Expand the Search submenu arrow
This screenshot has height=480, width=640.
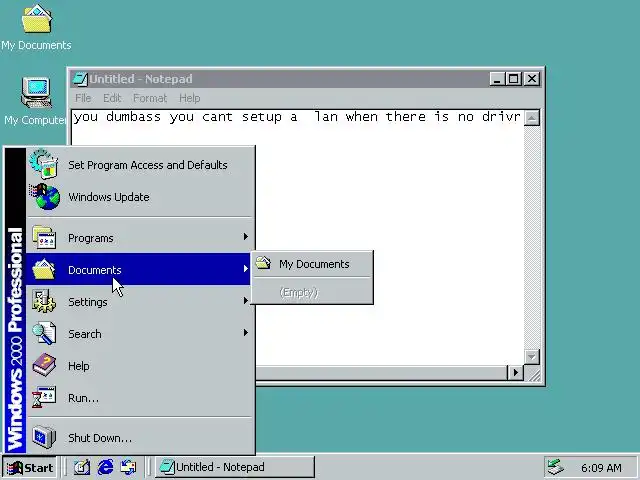click(x=245, y=333)
